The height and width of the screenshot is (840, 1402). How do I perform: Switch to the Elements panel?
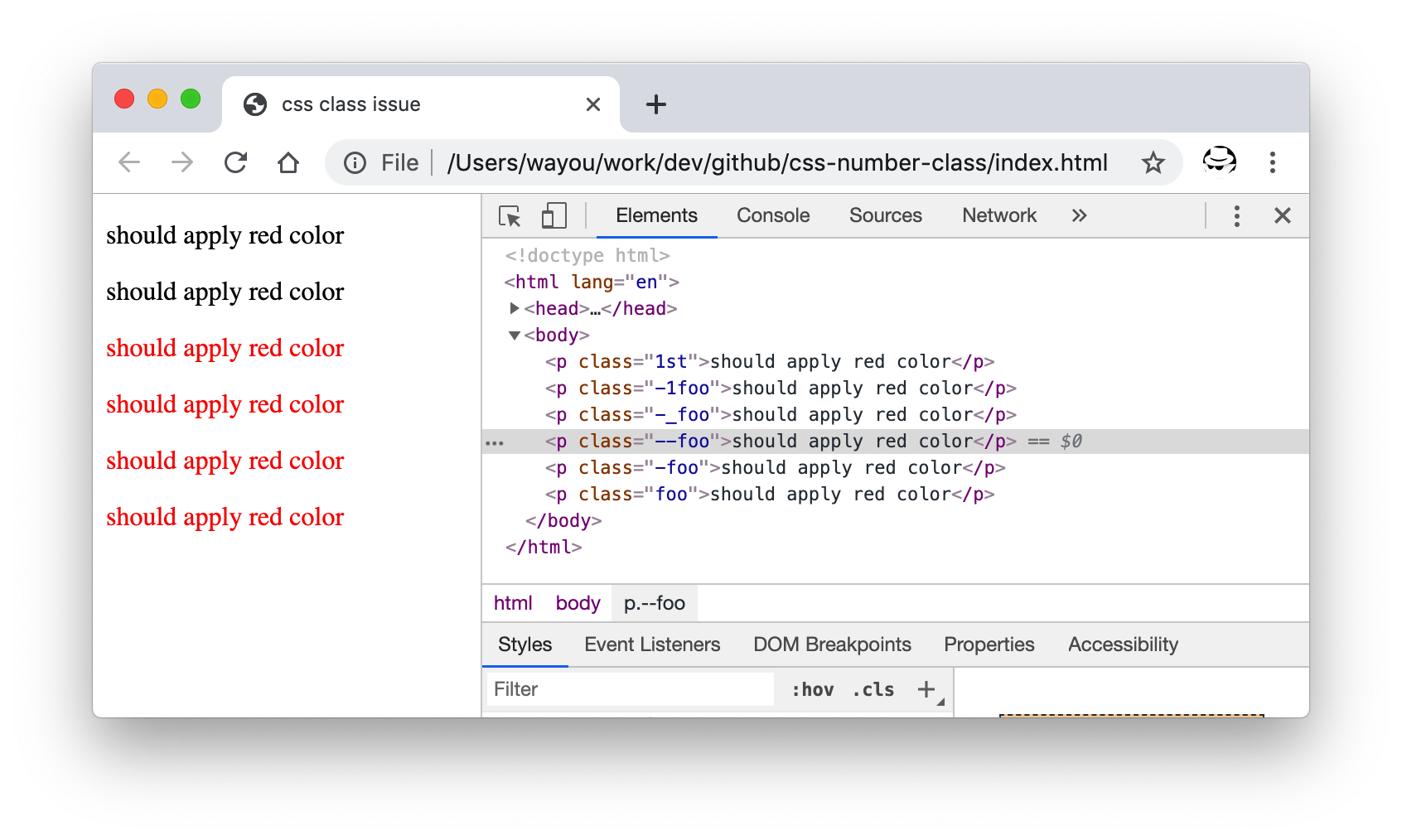click(656, 215)
